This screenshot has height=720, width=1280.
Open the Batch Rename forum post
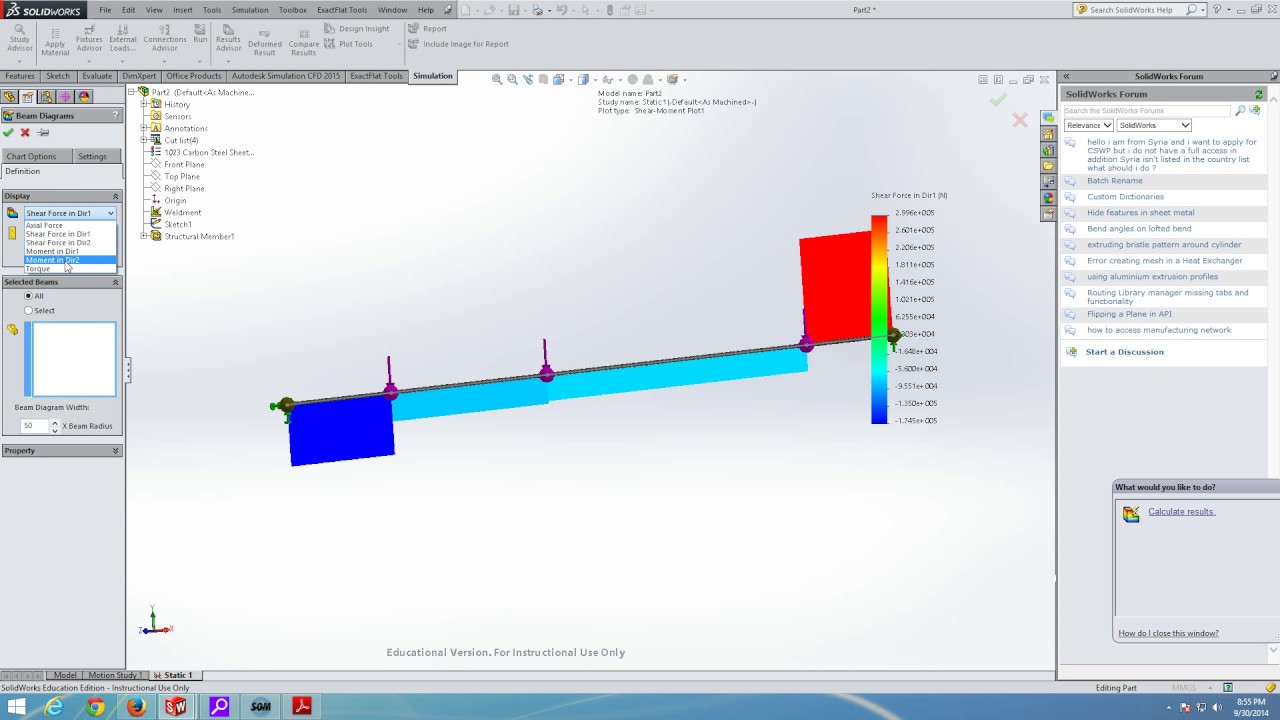pos(1114,181)
